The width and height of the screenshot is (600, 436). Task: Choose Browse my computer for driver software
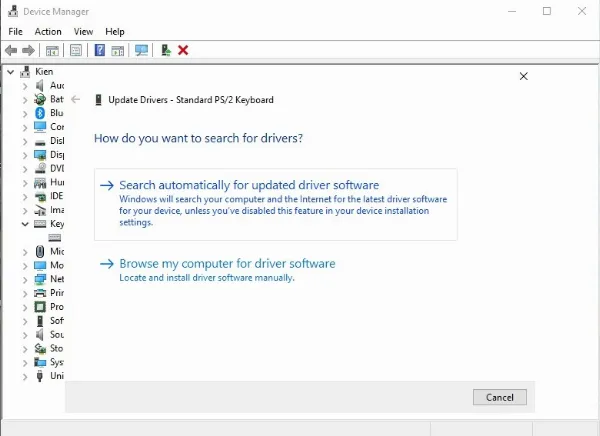pos(217,271)
